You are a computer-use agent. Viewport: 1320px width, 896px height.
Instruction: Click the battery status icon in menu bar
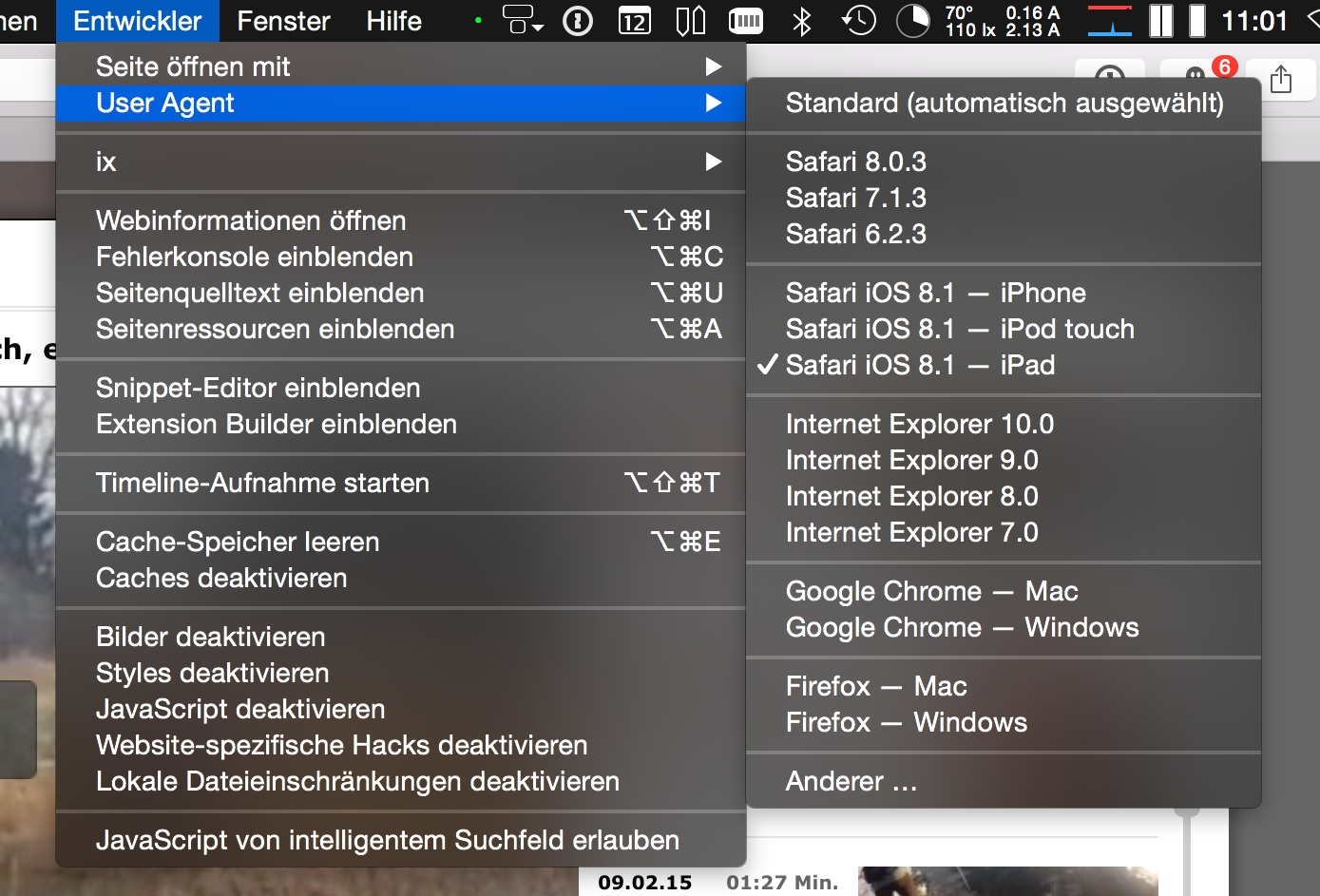[746, 20]
